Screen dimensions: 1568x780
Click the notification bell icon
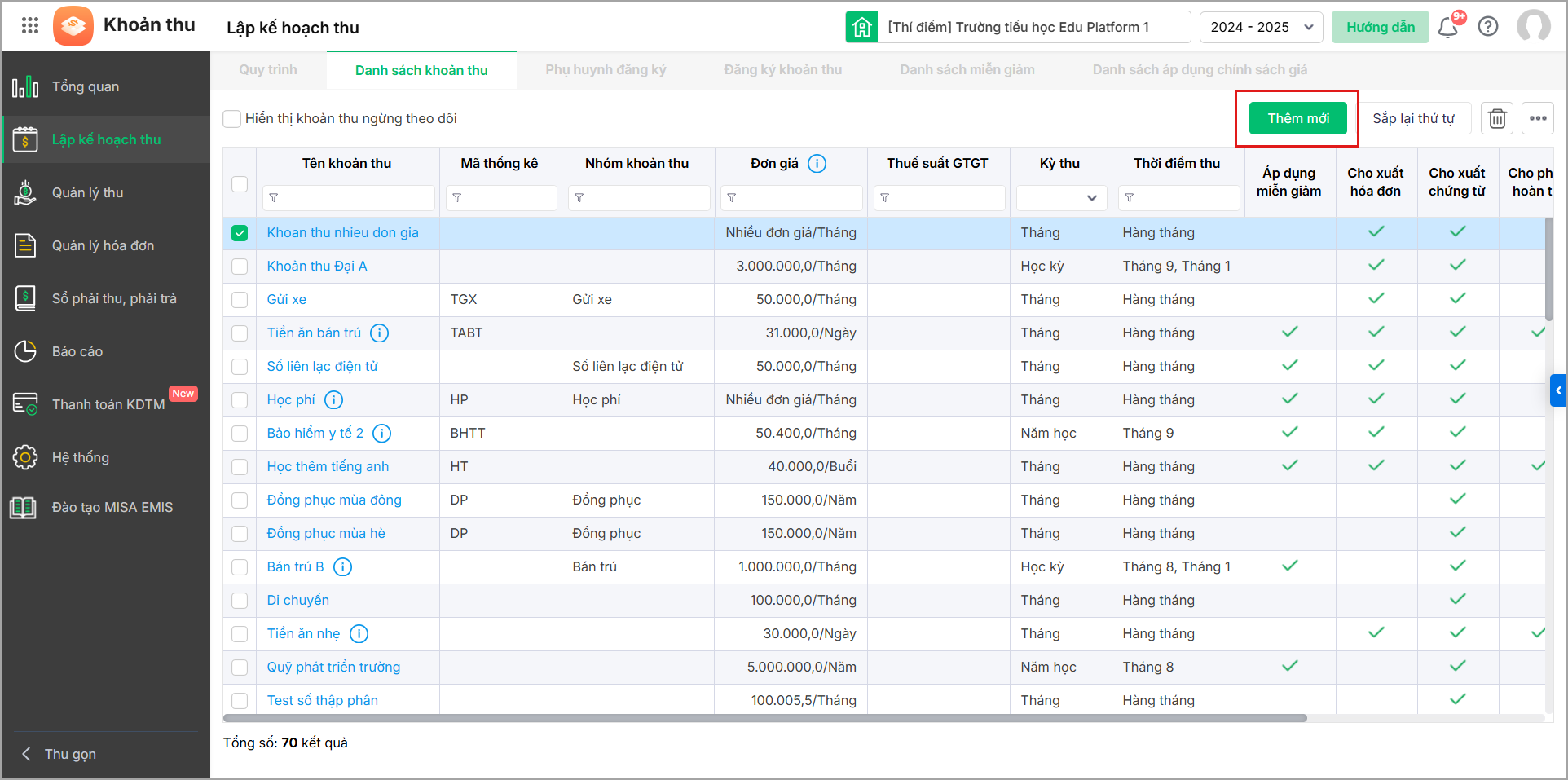click(1447, 28)
